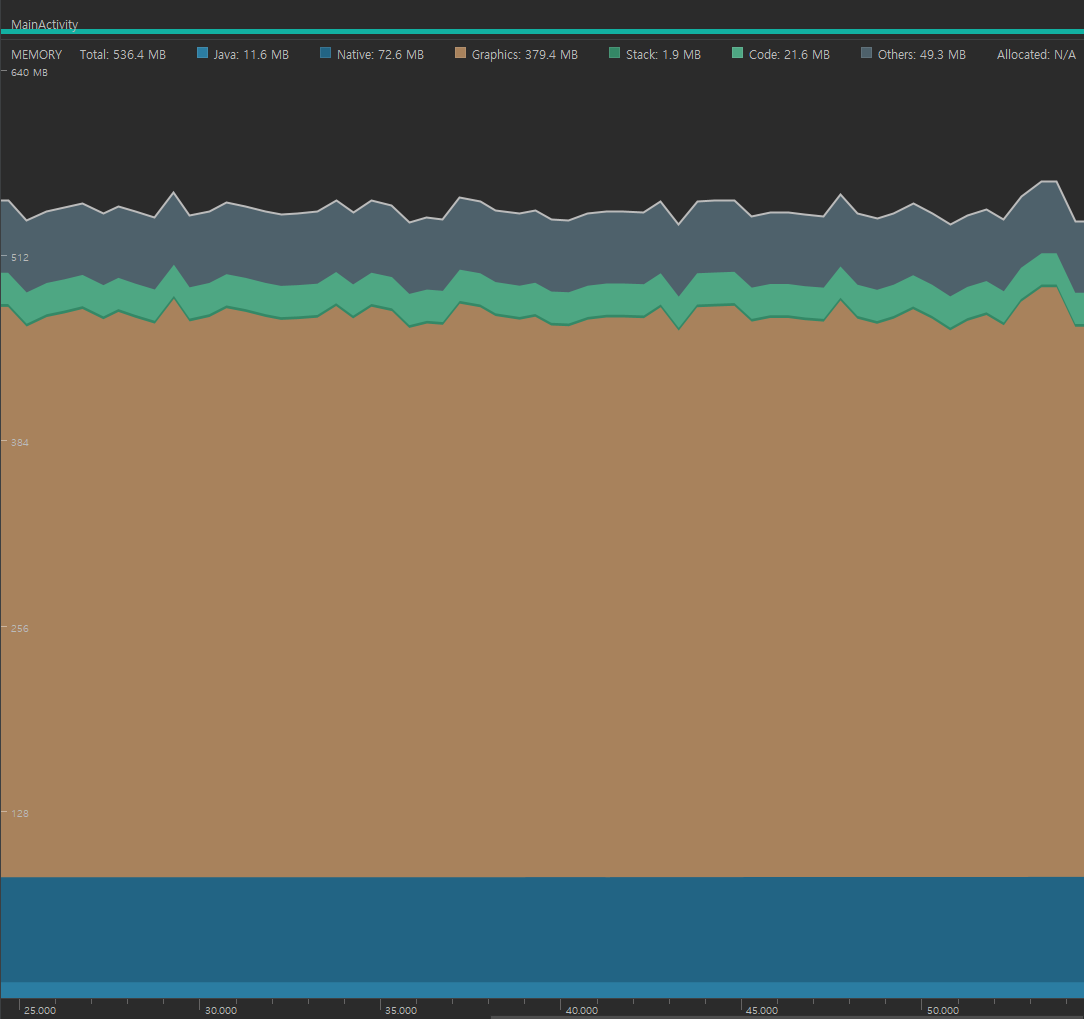Click the Native legend color swatch
The image size is (1084, 1019).
click(326, 53)
